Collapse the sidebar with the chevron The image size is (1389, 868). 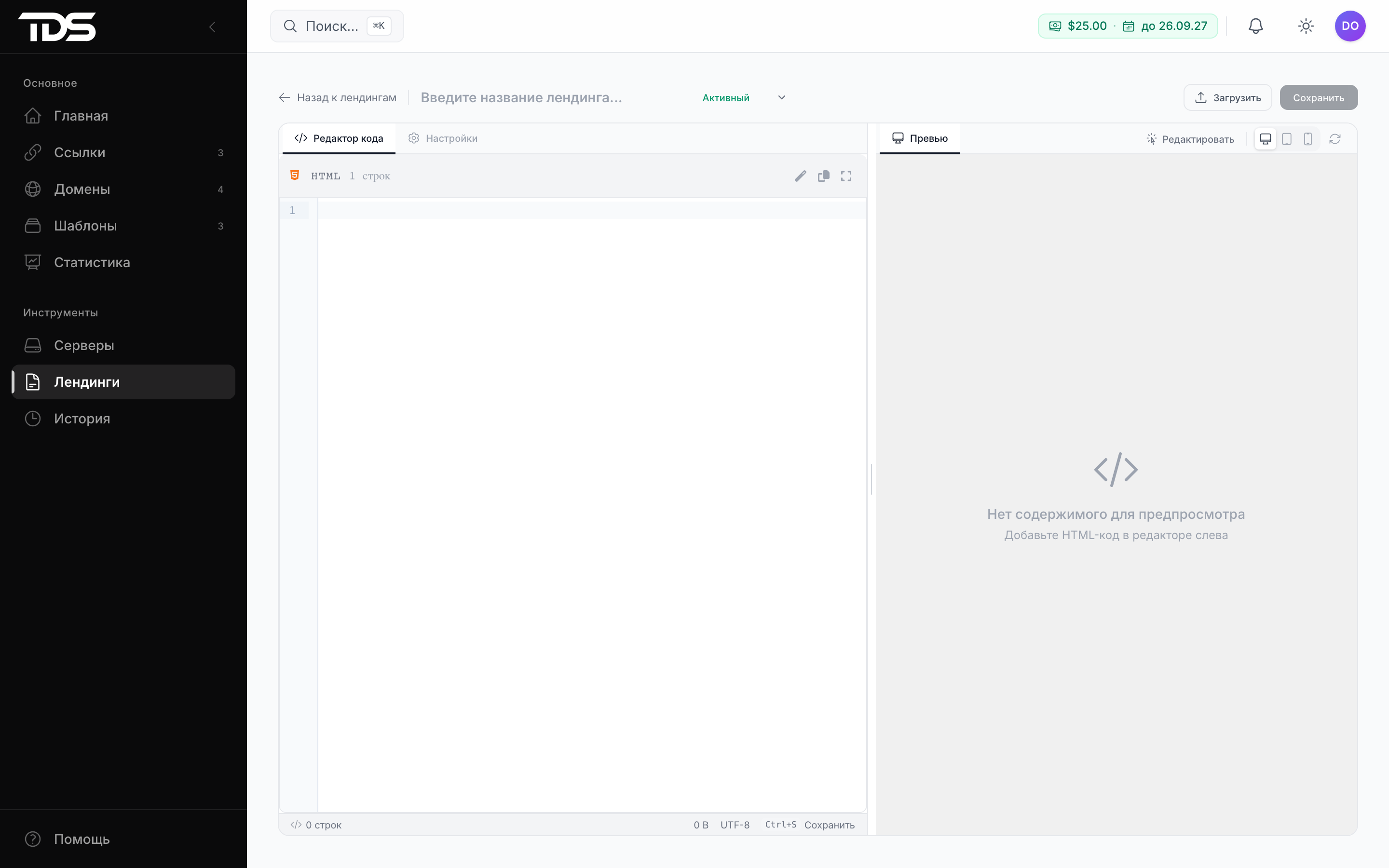pos(212,27)
